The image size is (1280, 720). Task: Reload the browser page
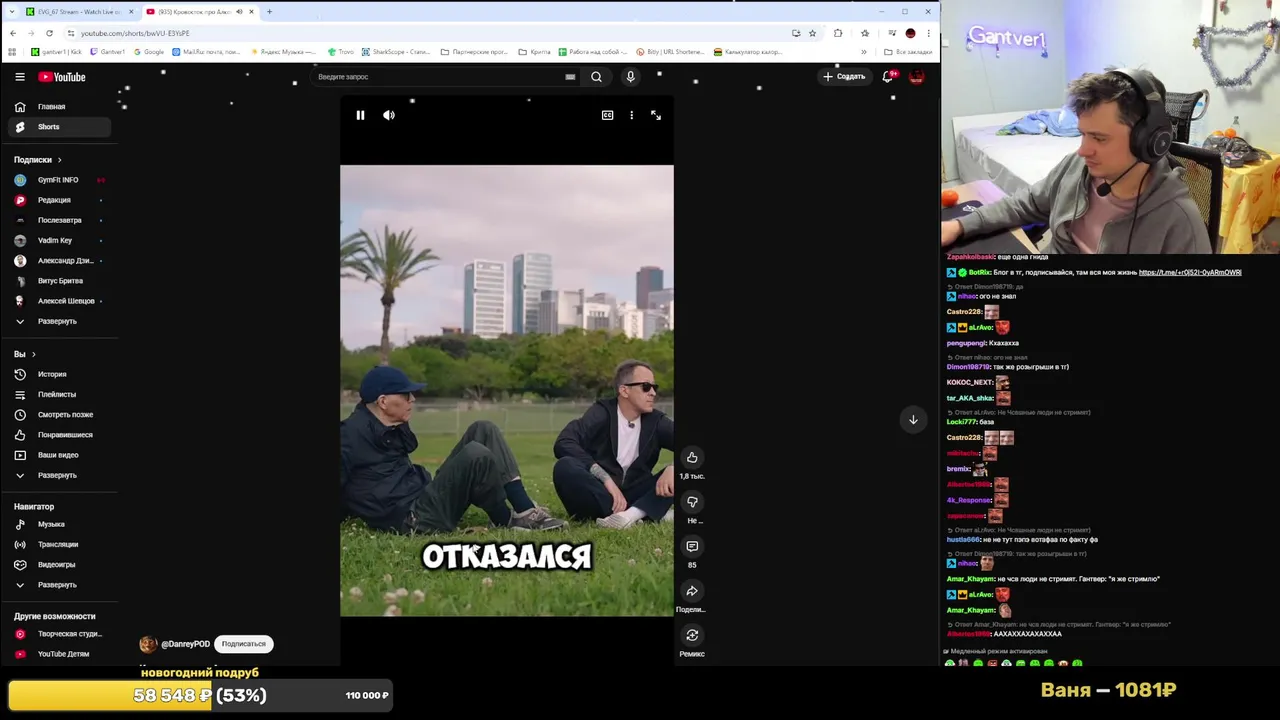(49, 33)
